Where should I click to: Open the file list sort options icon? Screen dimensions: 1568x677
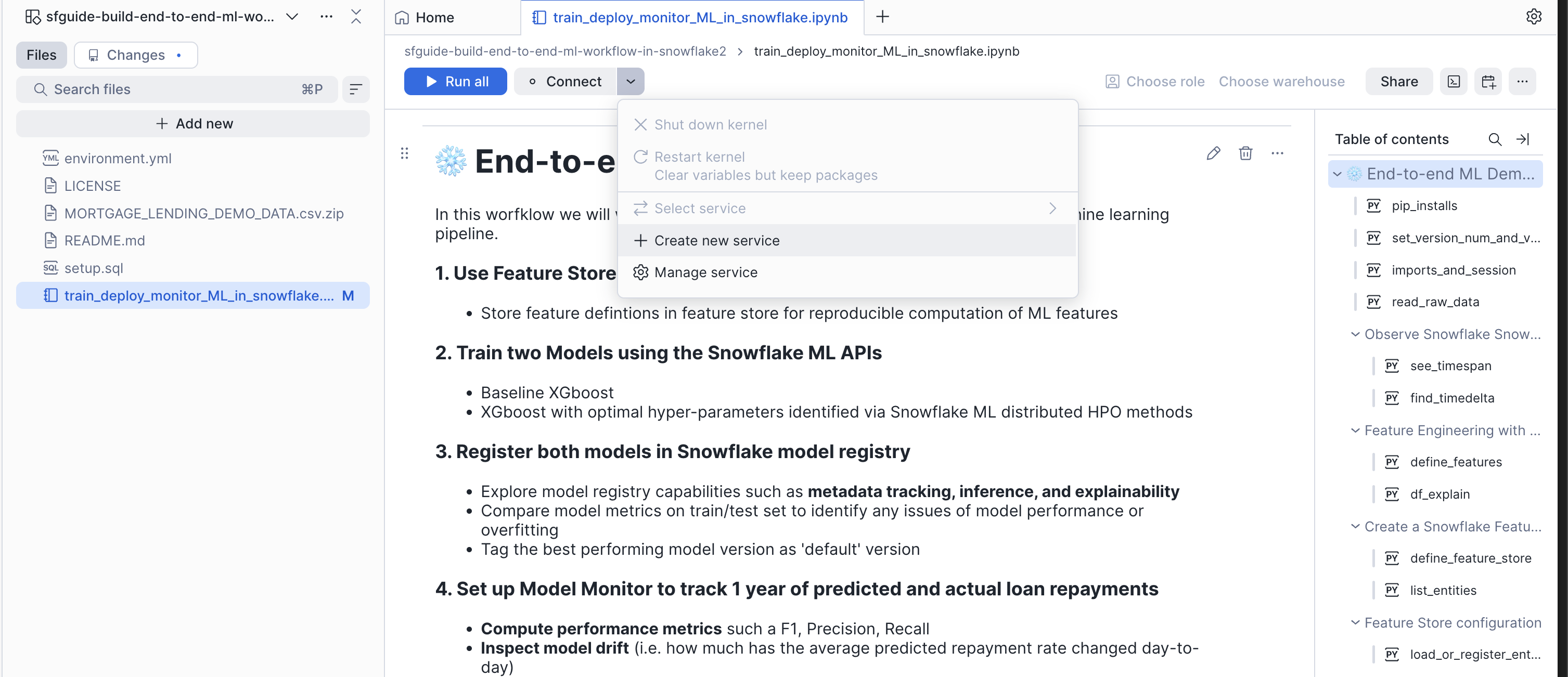[x=356, y=89]
